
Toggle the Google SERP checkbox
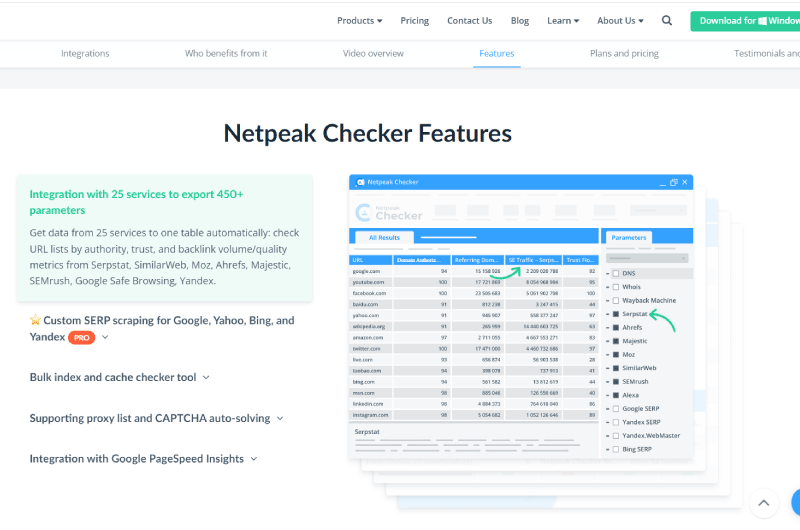[x=616, y=409]
